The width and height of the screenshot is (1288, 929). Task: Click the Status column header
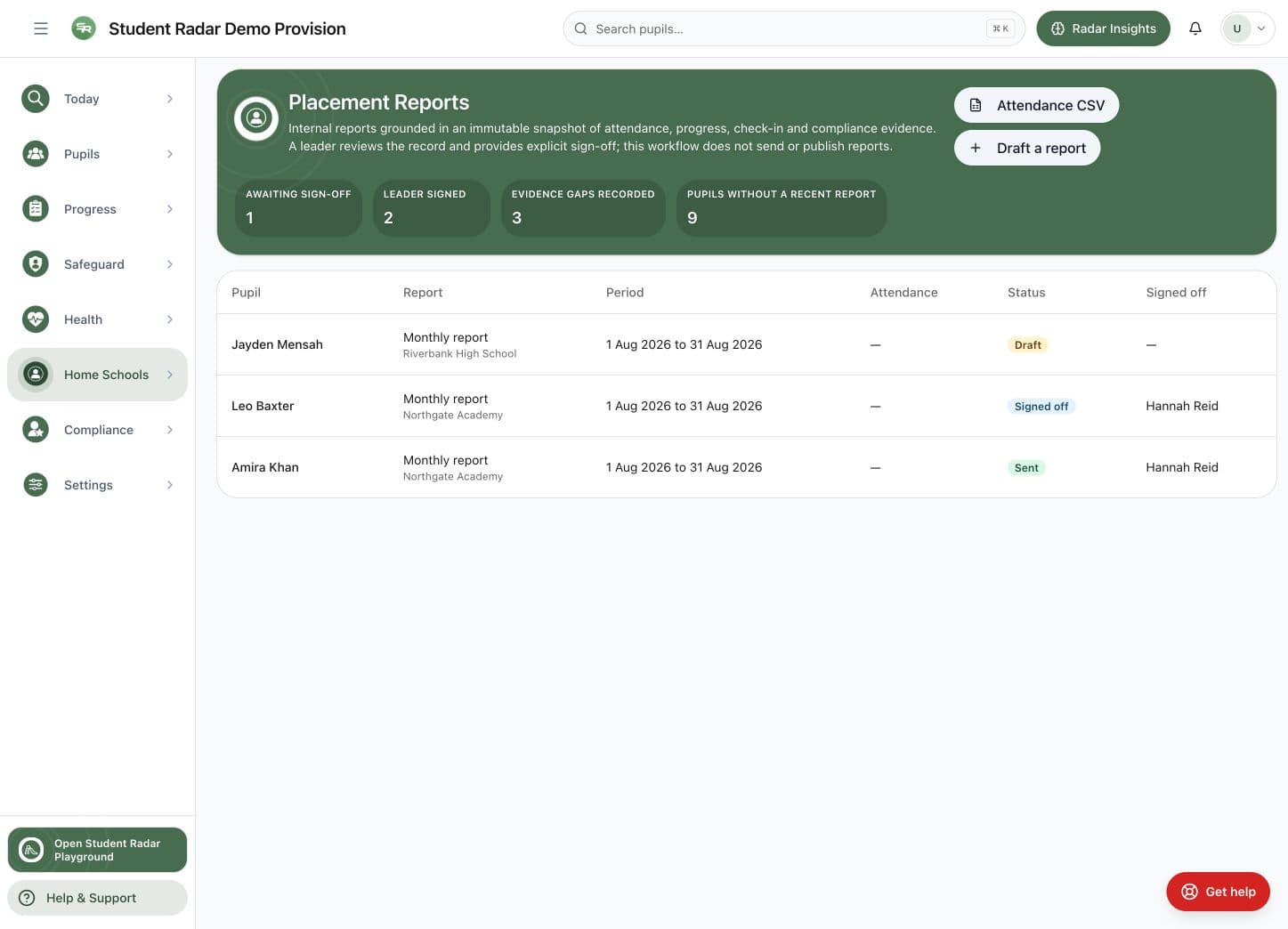point(1026,292)
